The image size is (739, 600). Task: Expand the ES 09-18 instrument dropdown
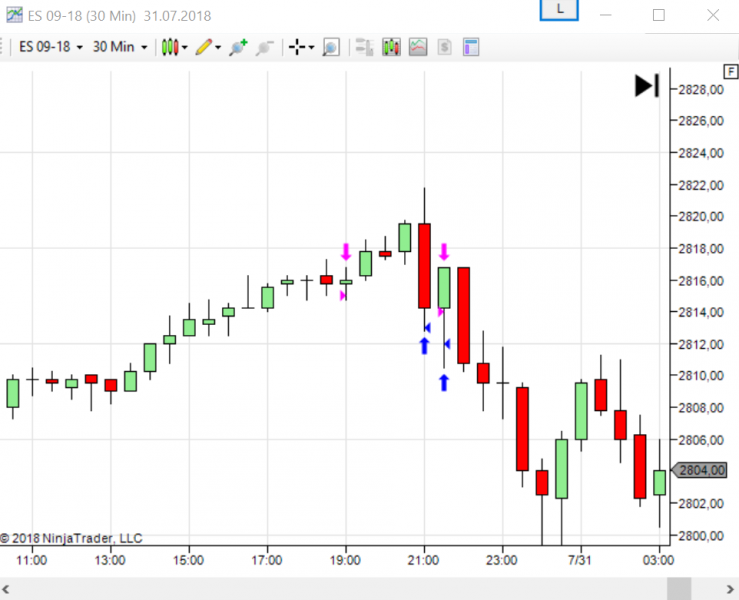point(51,47)
